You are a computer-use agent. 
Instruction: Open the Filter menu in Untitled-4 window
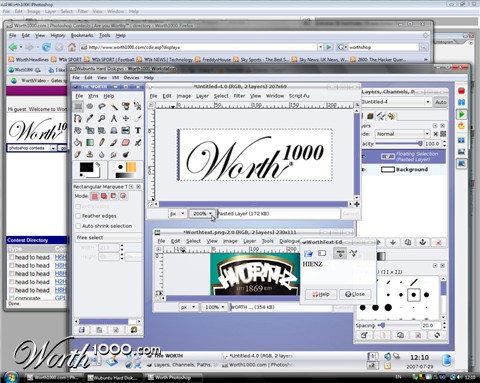(239, 96)
